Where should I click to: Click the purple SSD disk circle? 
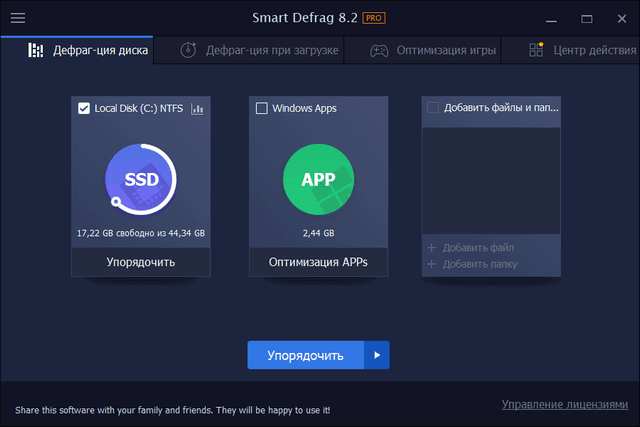coord(141,180)
